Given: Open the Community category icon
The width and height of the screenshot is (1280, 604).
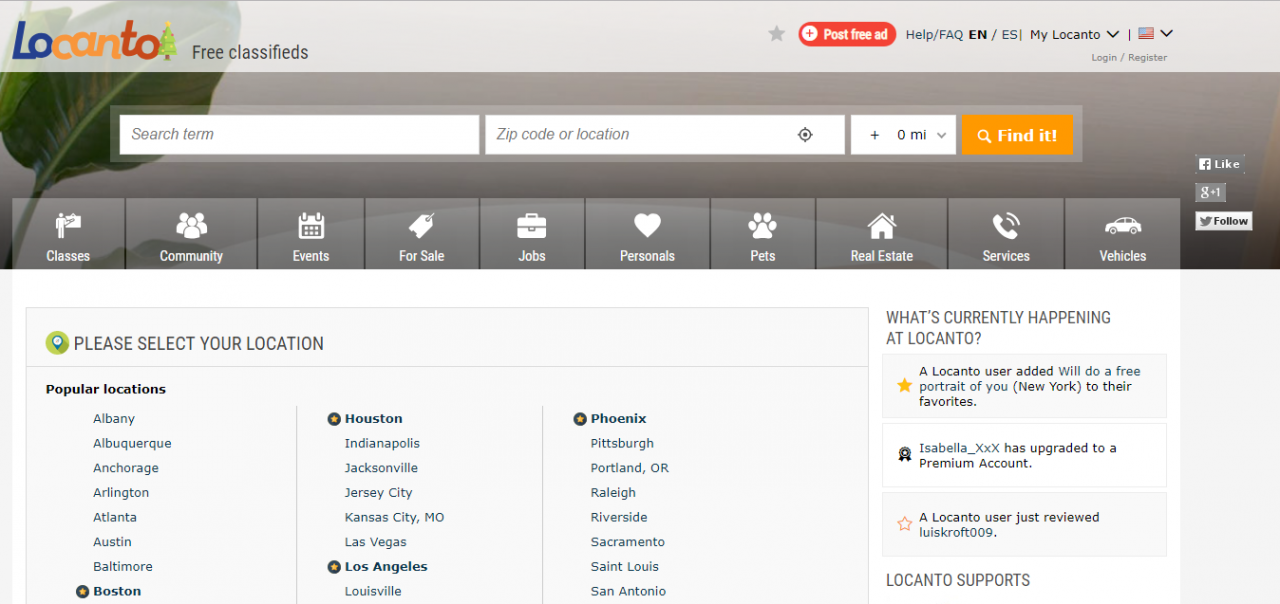Looking at the screenshot, I should [191, 225].
